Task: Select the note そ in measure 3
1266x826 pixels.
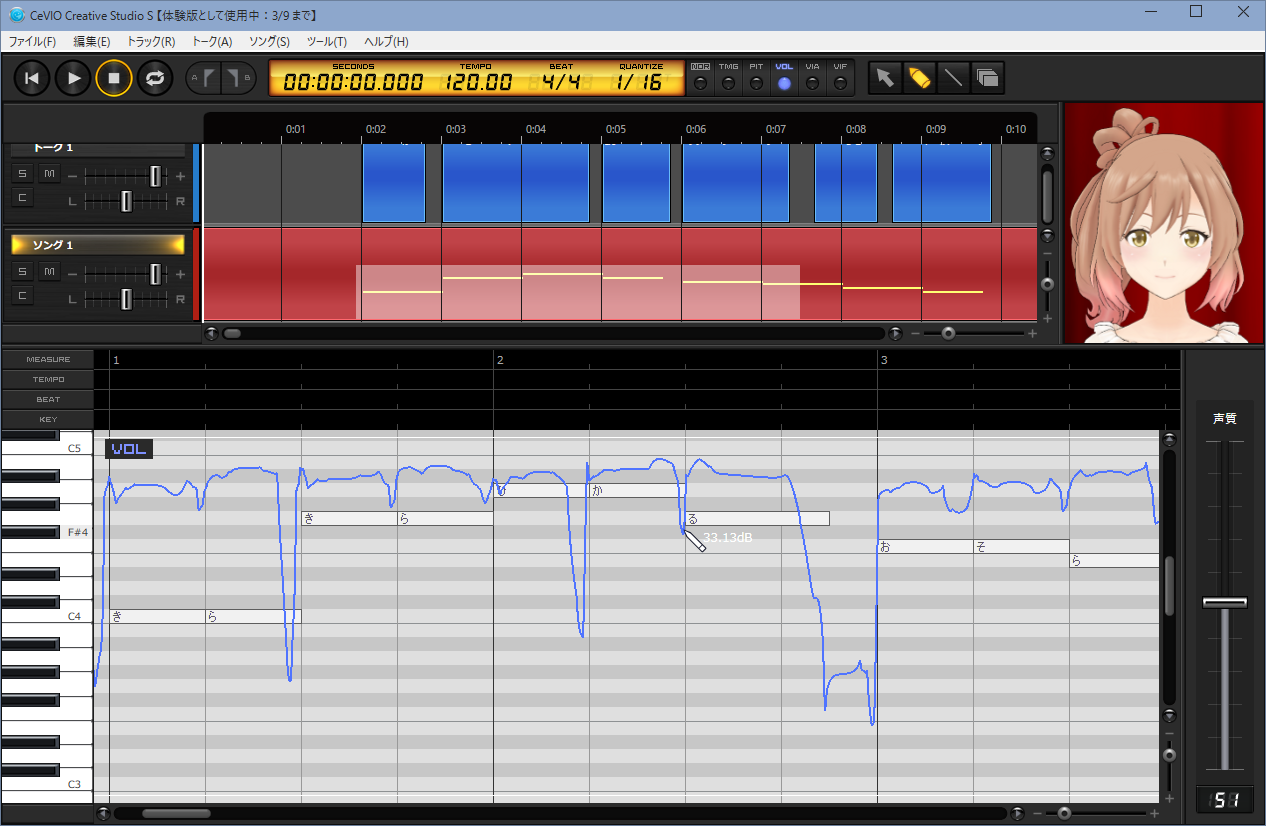Action: point(1021,546)
